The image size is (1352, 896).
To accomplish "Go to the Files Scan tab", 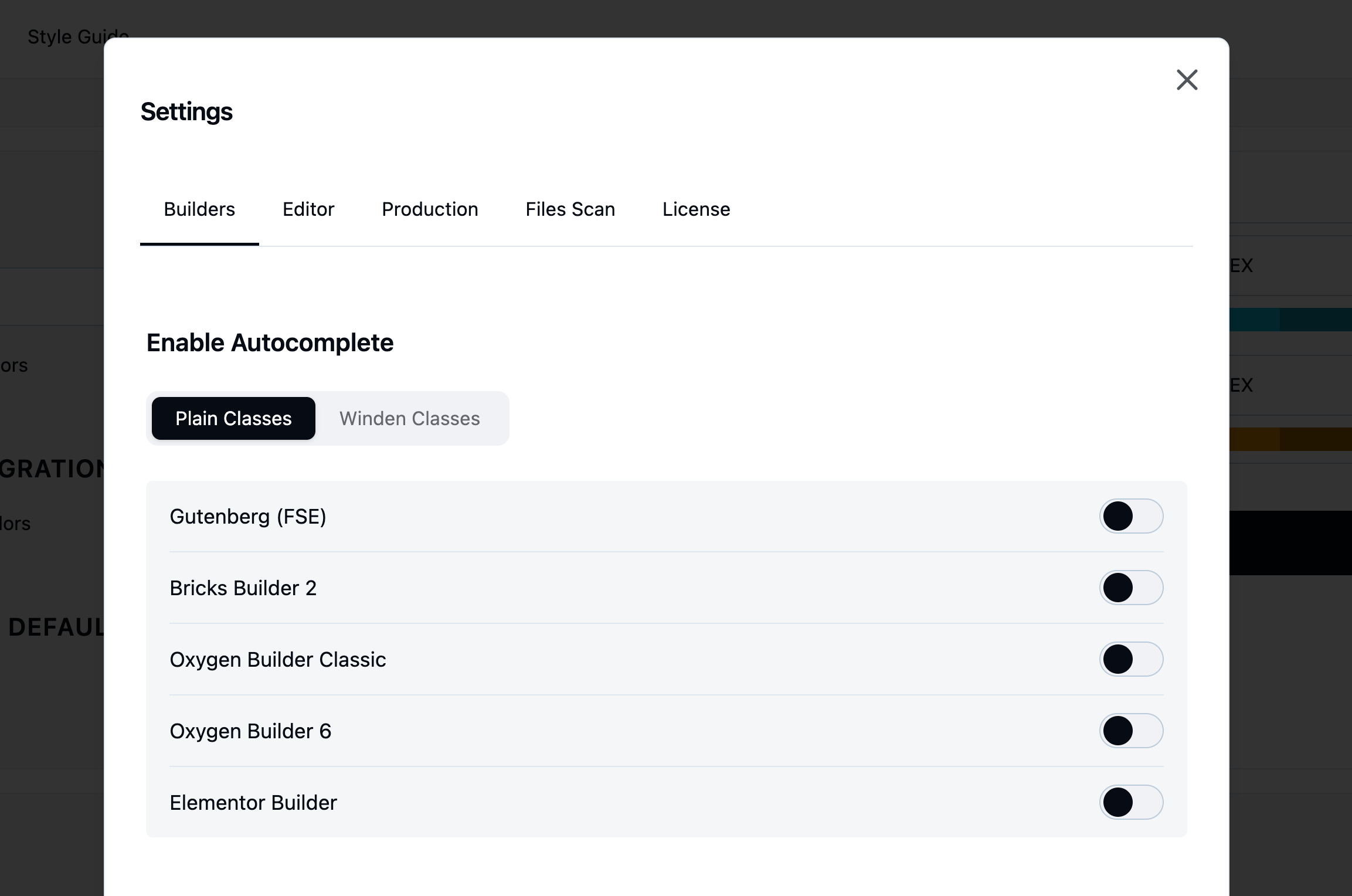I will pos(570,209).
